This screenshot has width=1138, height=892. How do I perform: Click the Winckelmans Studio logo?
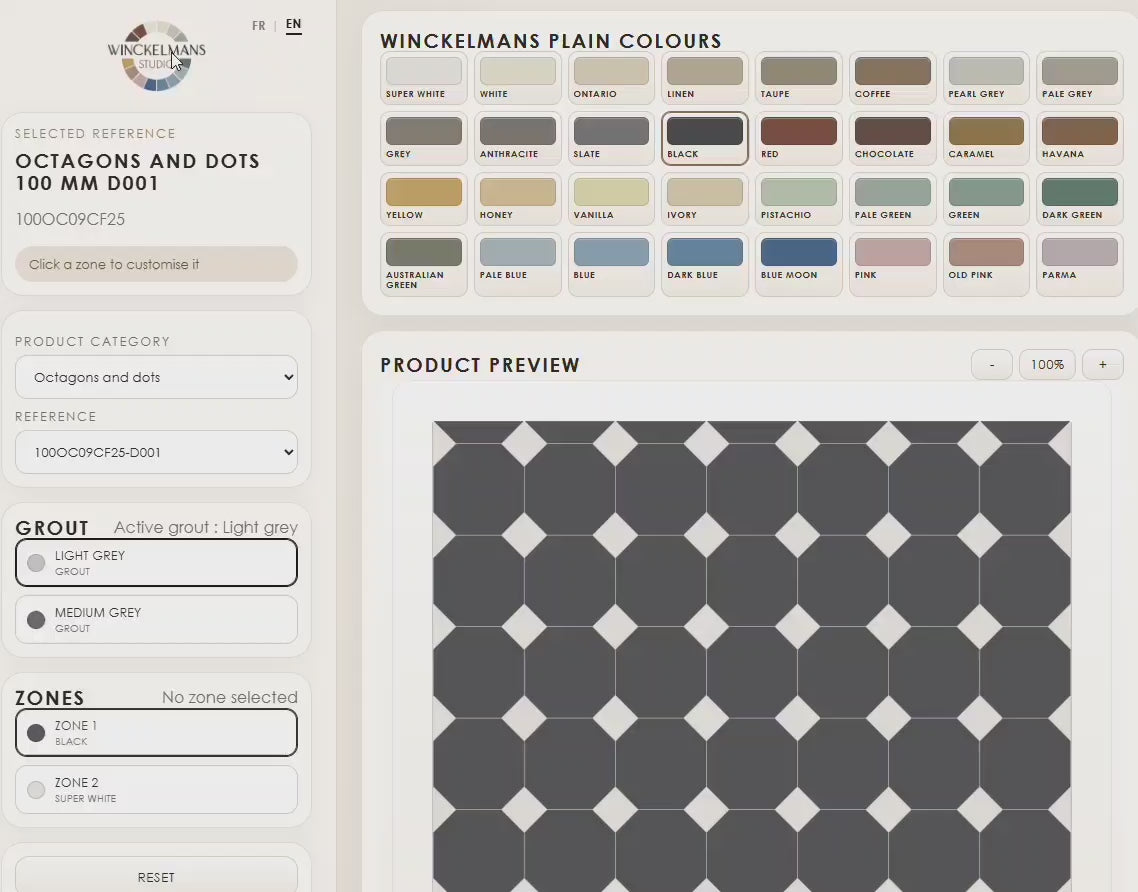click(x=157, y=56)
